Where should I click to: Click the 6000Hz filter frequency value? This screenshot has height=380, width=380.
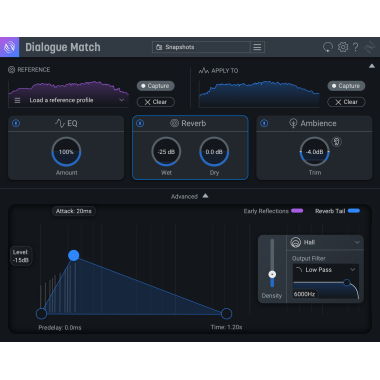[x=304, y=294]
